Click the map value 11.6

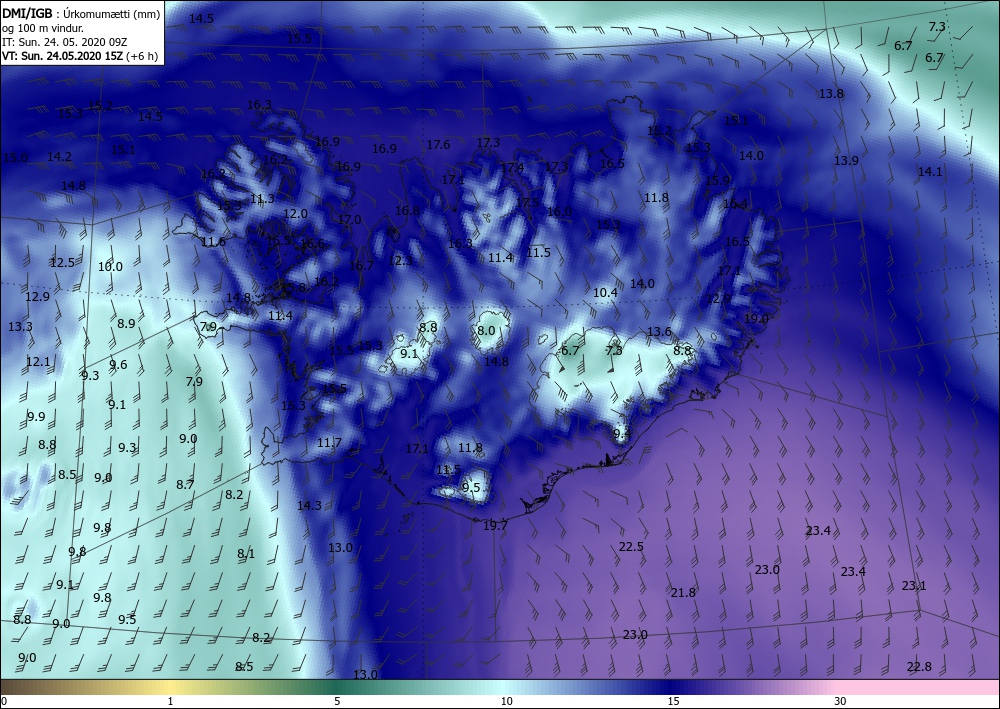[213, 242]
